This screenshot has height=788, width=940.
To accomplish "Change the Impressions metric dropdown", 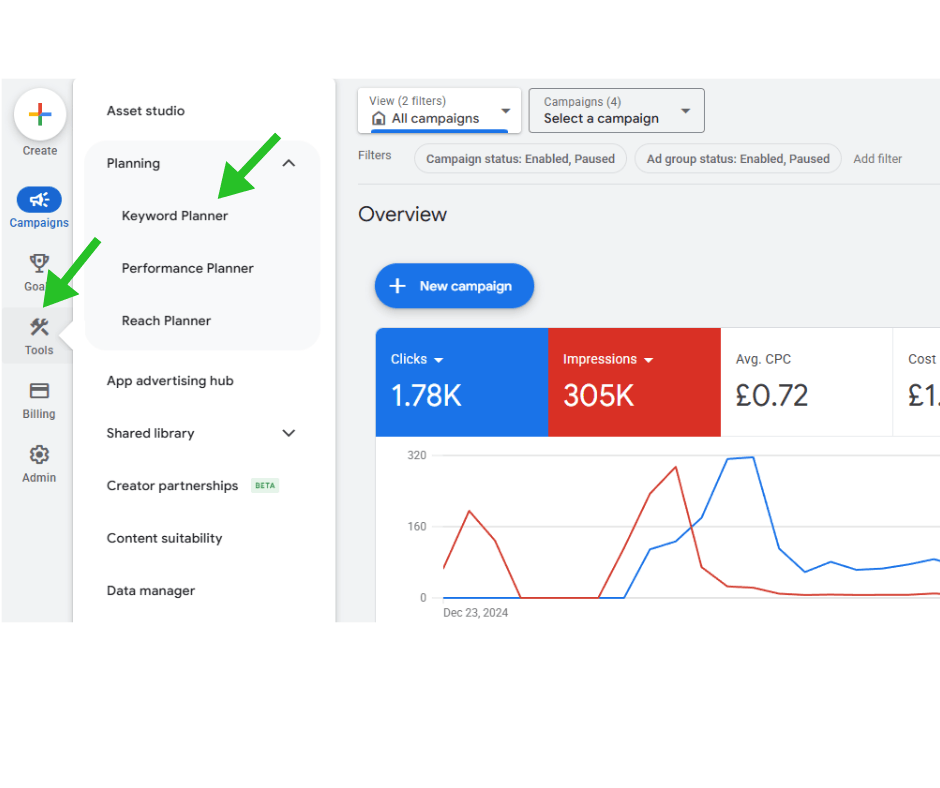I will click(x=648, y=360).
